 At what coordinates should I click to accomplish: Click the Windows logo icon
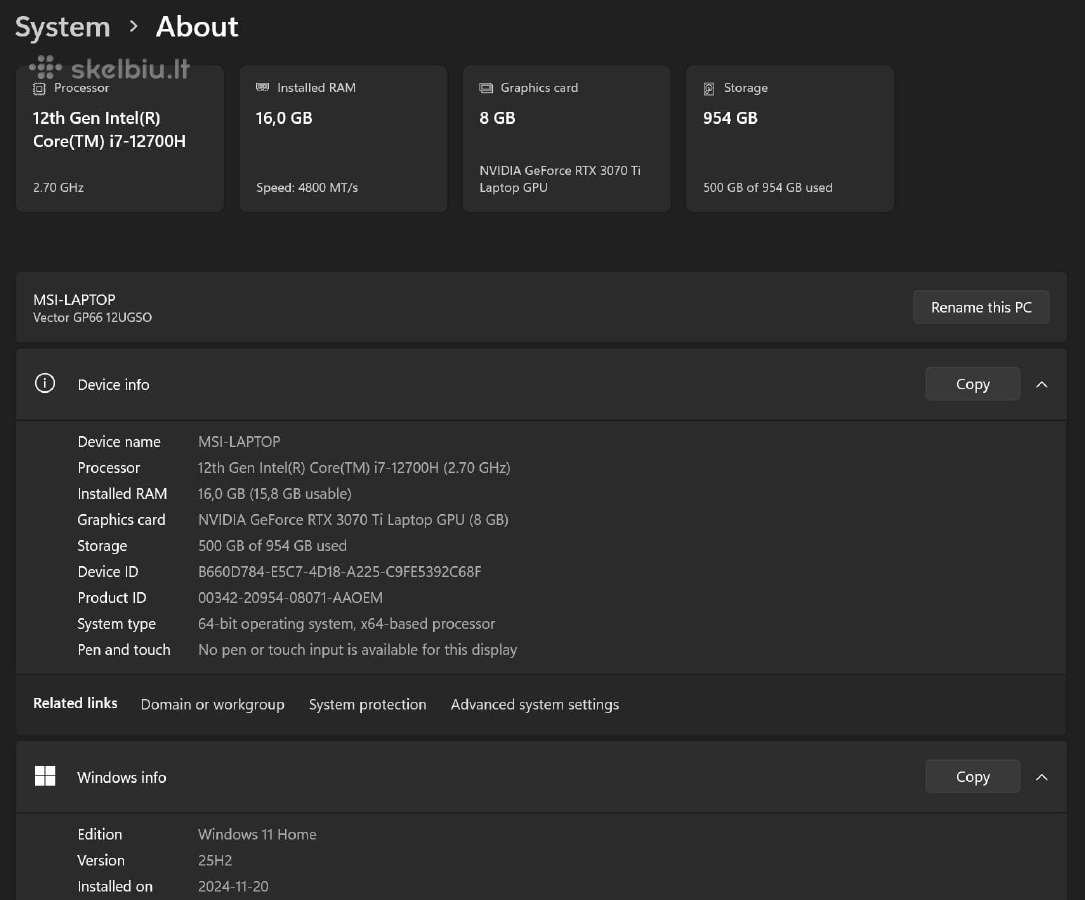pos(45,776)
